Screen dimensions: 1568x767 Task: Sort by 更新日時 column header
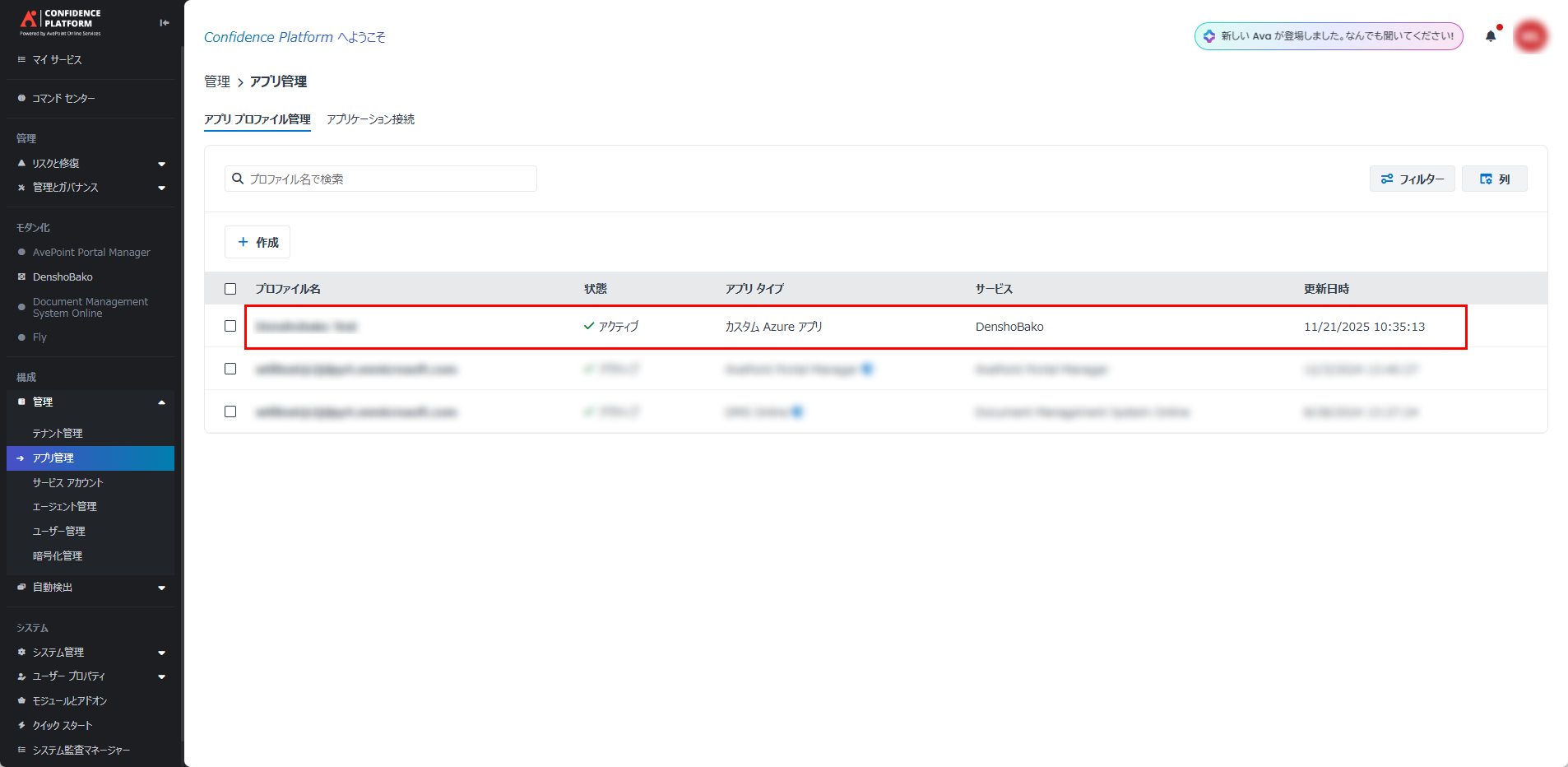1326,289
